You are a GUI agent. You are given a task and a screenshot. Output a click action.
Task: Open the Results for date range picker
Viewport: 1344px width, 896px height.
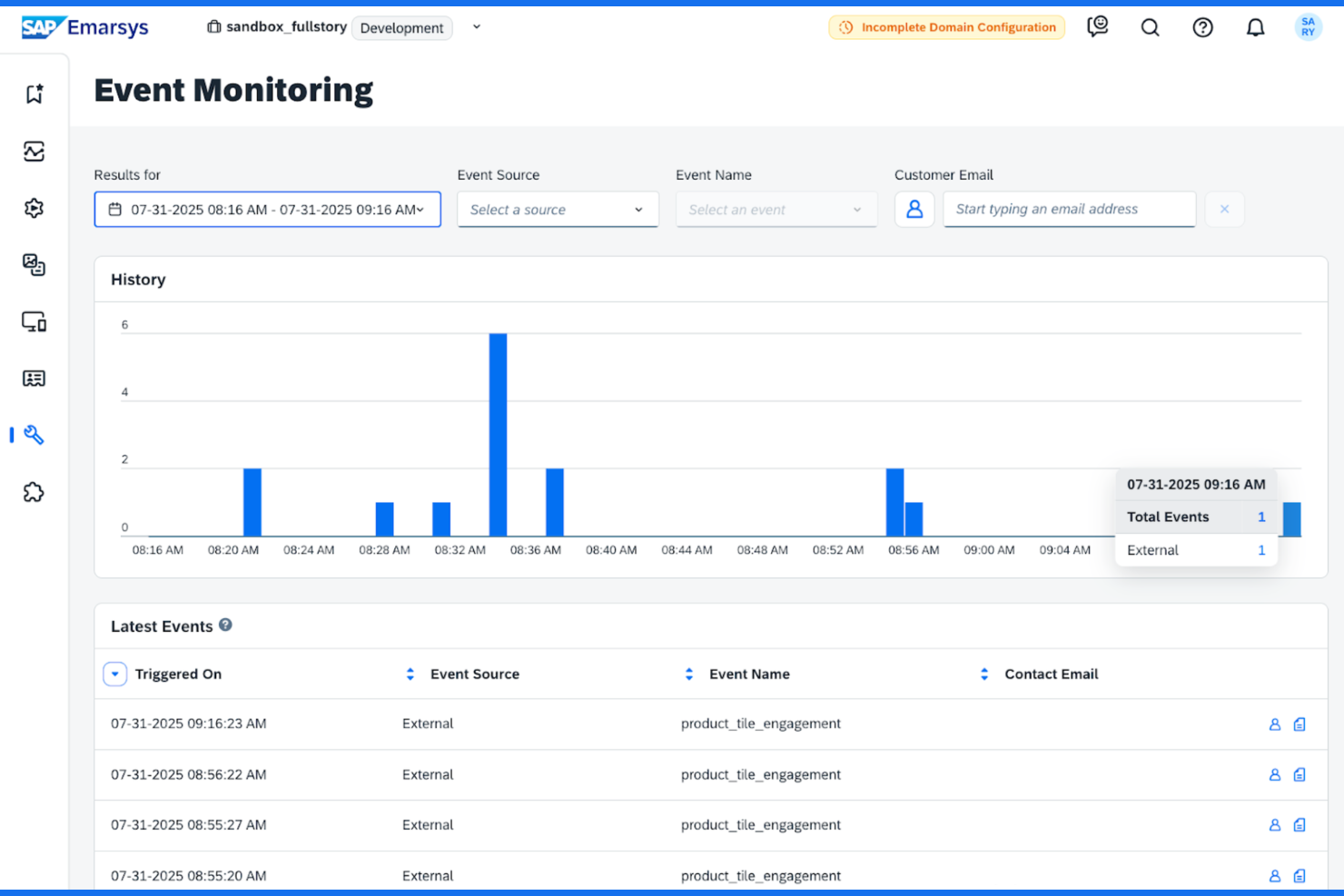pos(268,210)
